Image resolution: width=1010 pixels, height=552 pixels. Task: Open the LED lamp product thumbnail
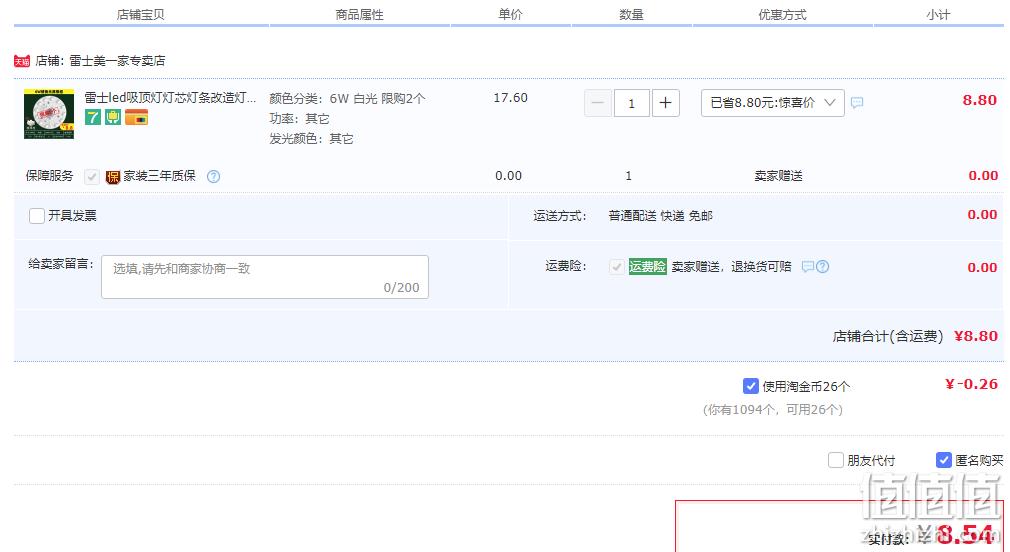49,114
